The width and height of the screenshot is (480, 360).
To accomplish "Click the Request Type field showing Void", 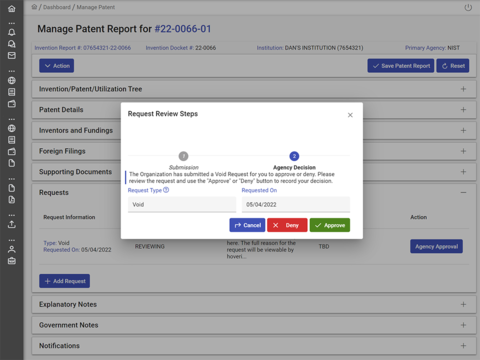I will point(182,204).
